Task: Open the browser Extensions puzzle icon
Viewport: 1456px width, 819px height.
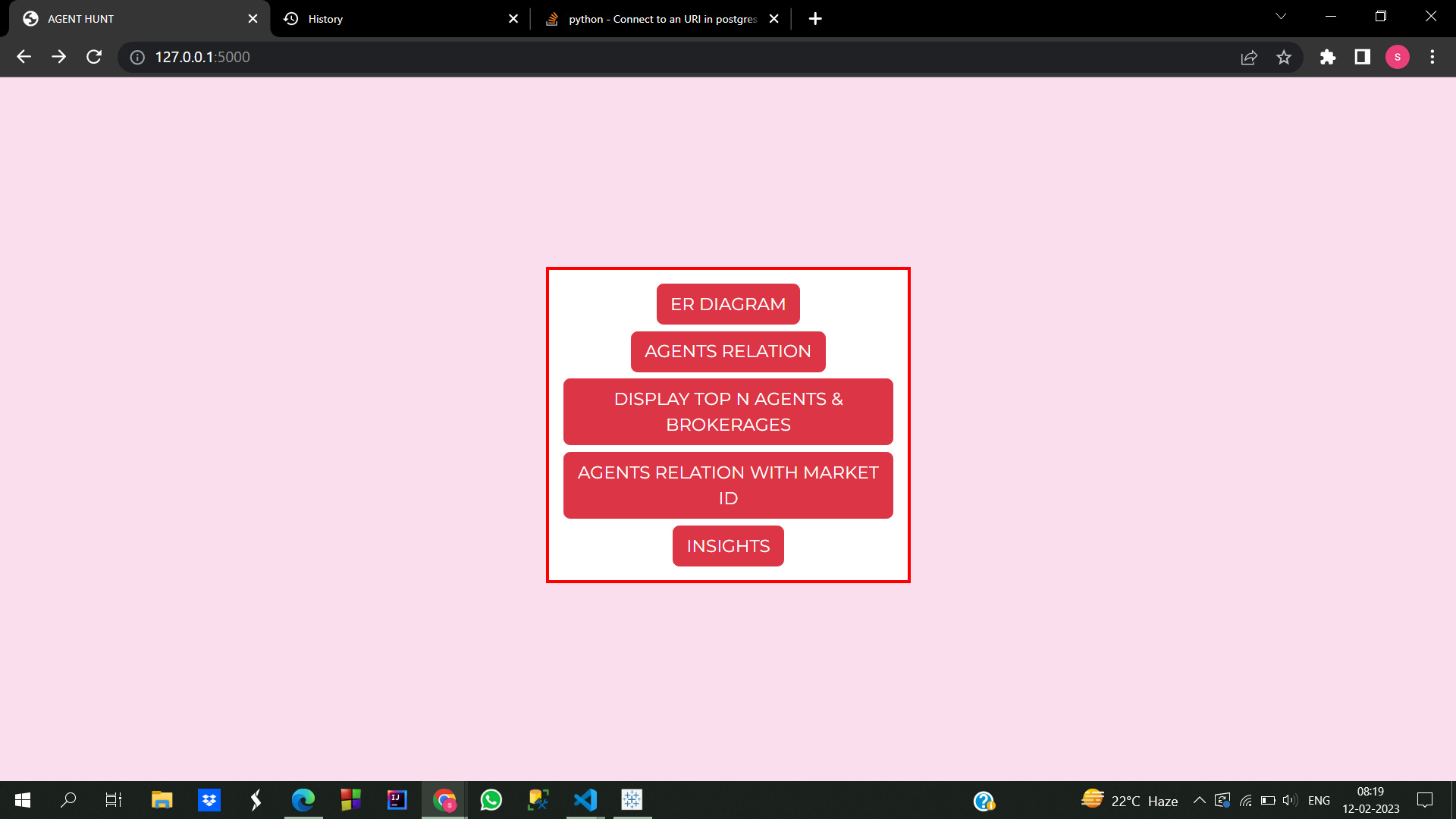Action: (1328, 57)
